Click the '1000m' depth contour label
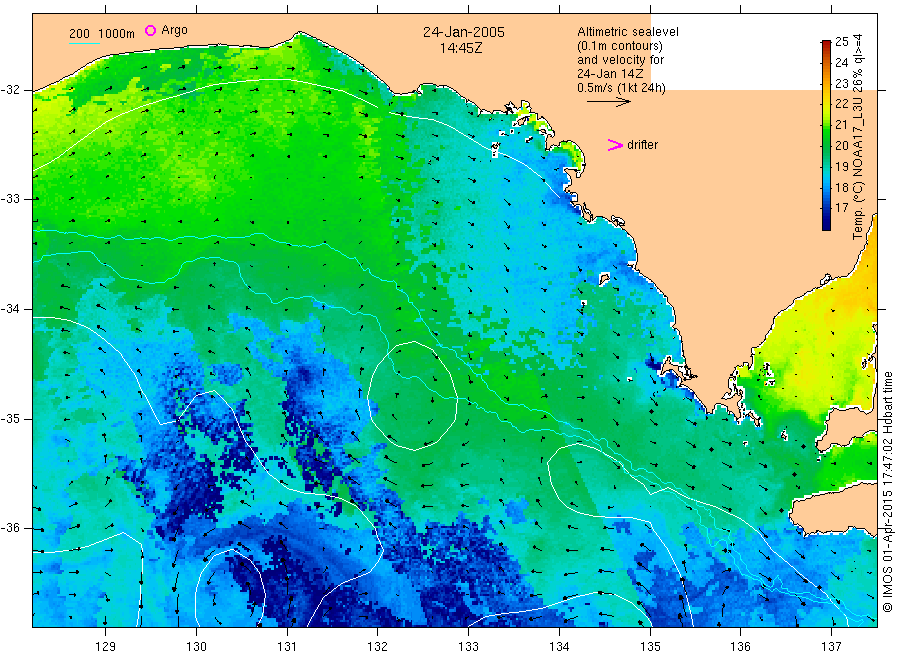Viewport: 900px width, 660px height. click(x=117, y=34)
